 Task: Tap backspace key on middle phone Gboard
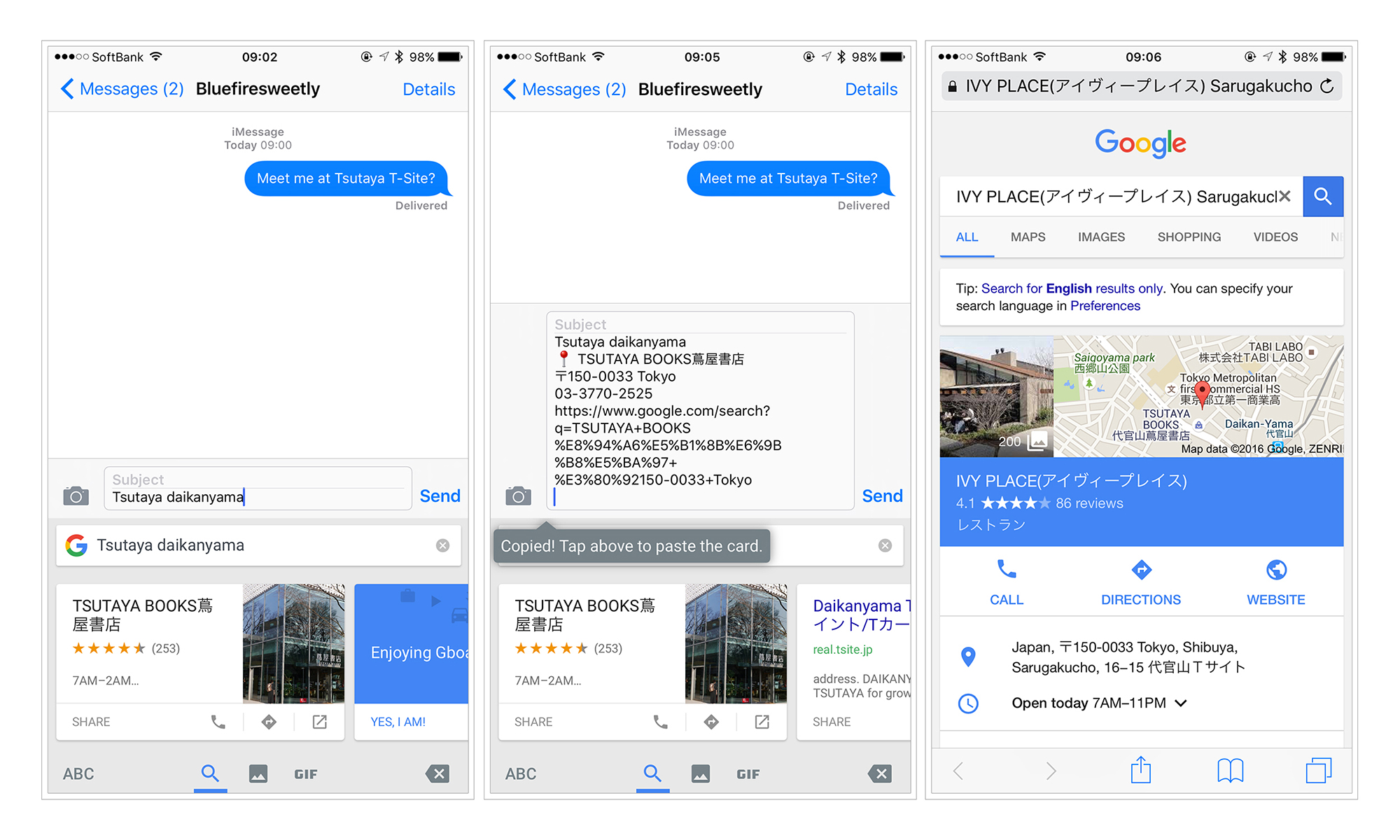[x=880, y=773]
